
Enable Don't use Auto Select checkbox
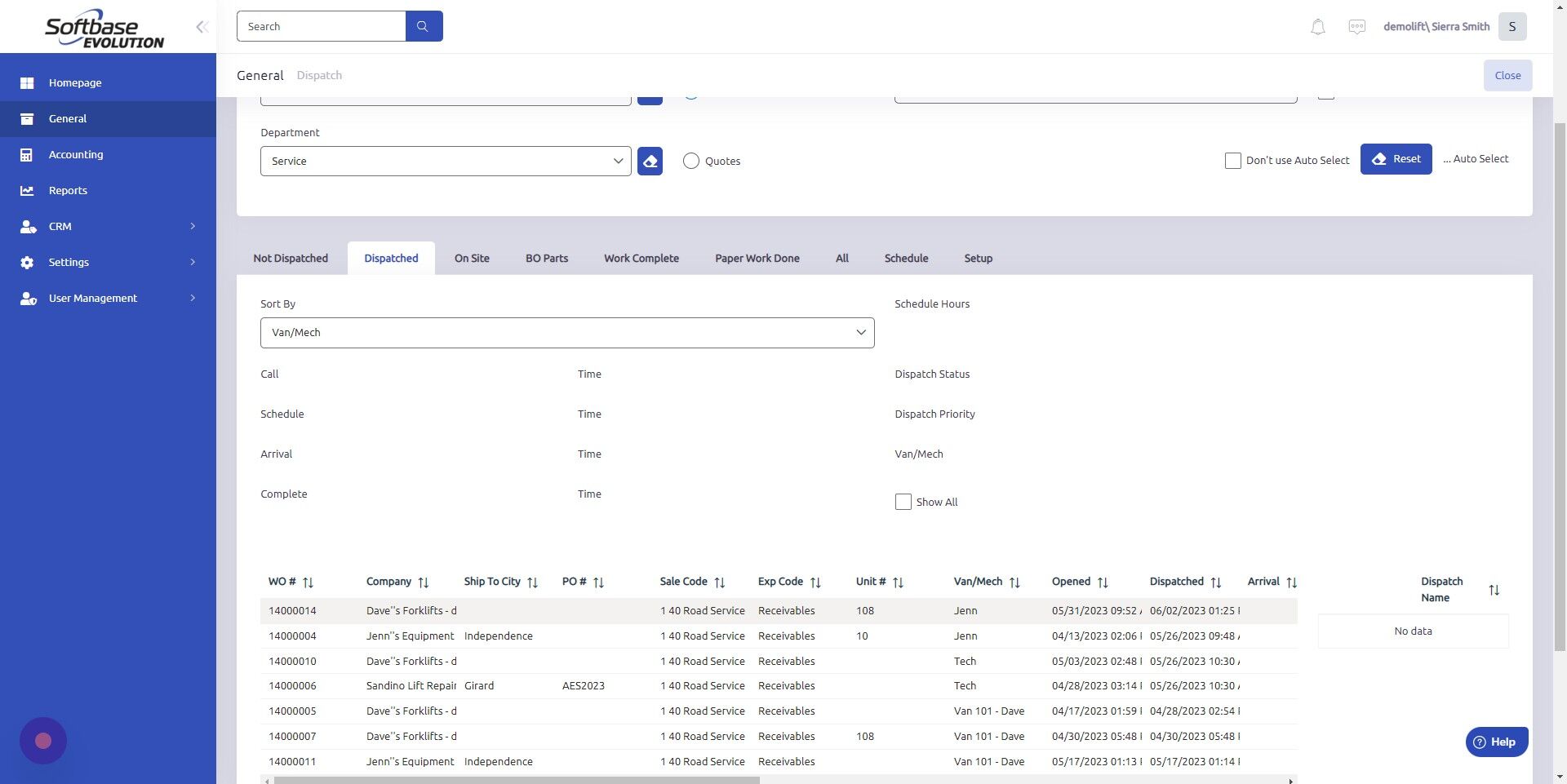tap(1232, 161)
